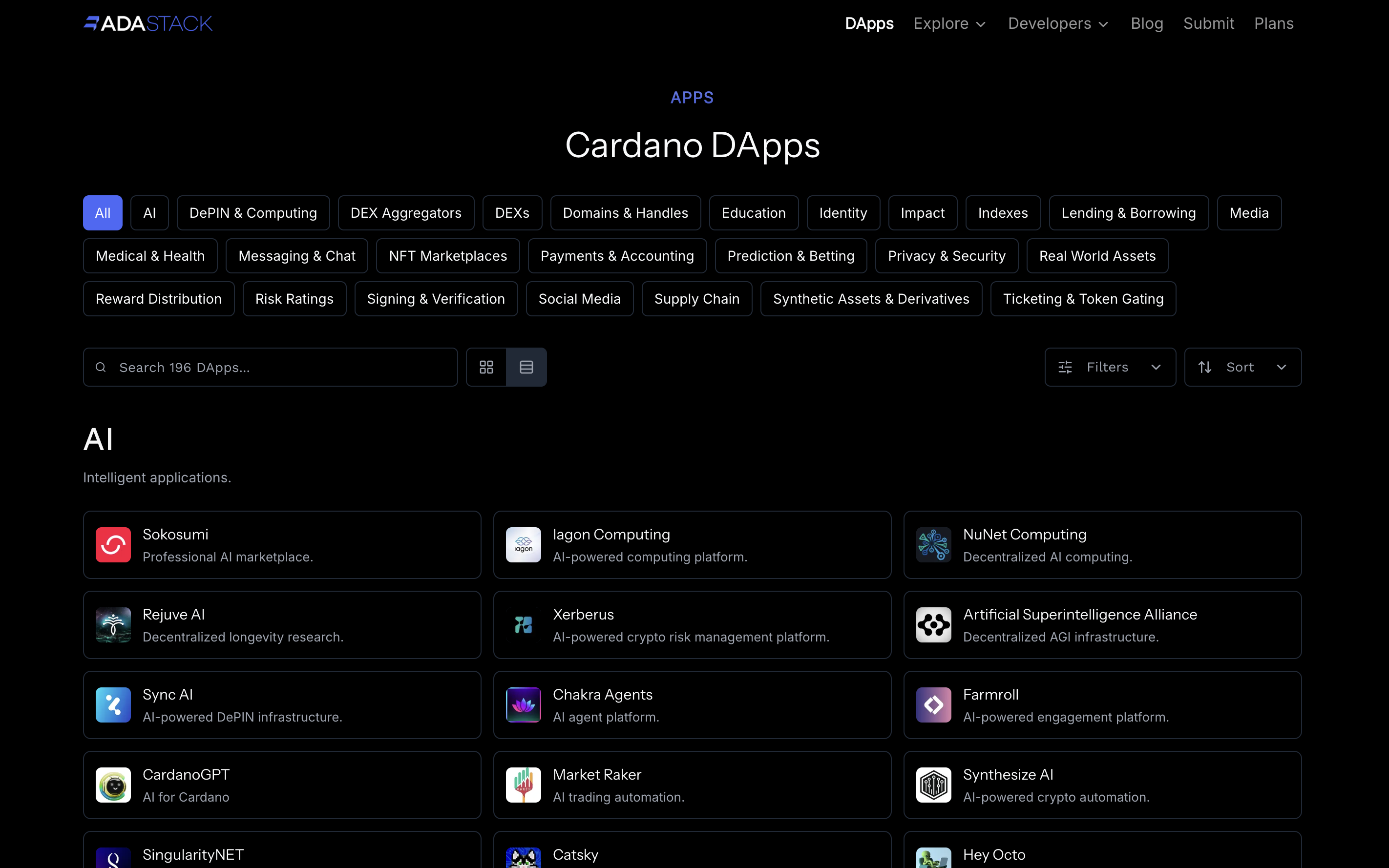Expand the Explore menu

click(x=950, y=23)
